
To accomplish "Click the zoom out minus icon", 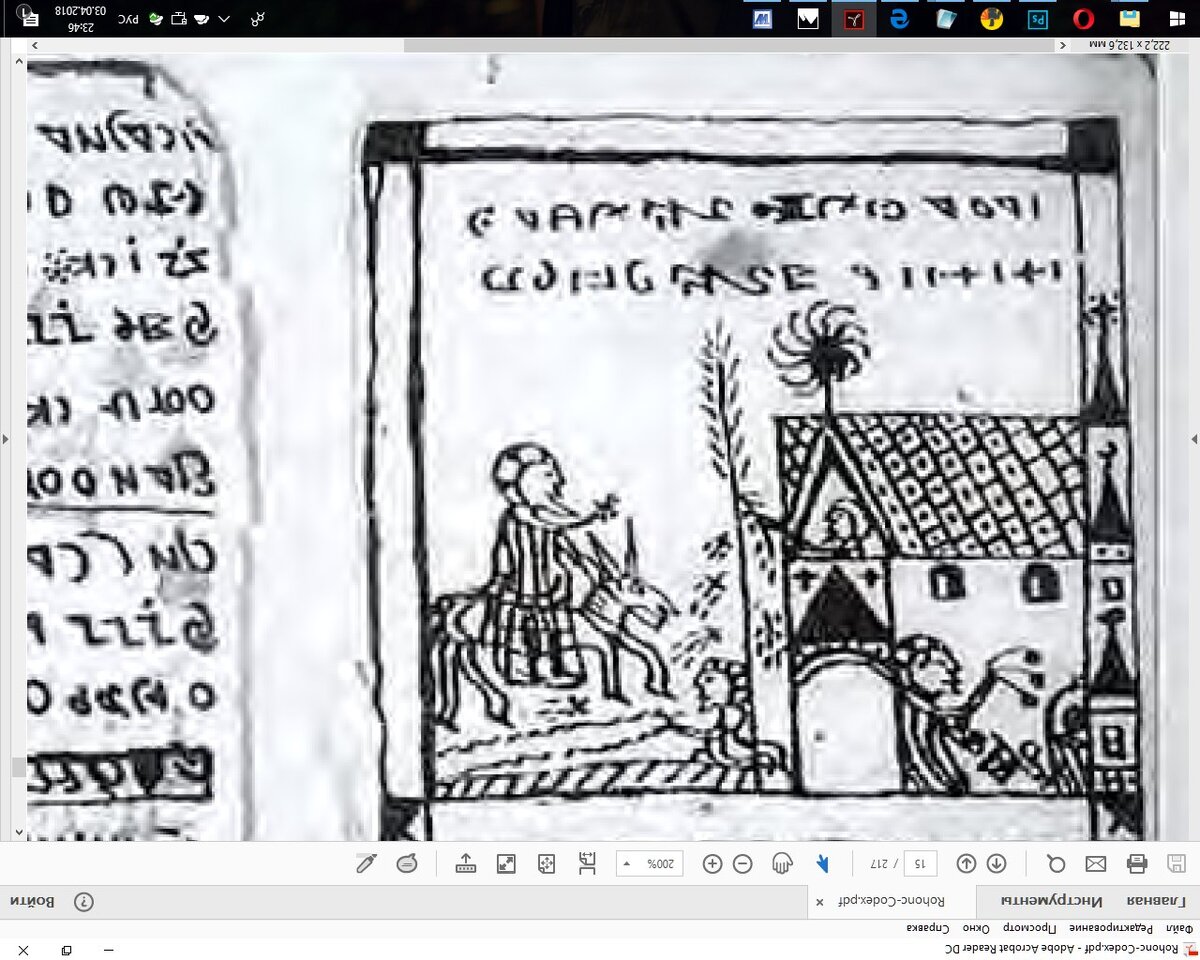I will 742,863.
